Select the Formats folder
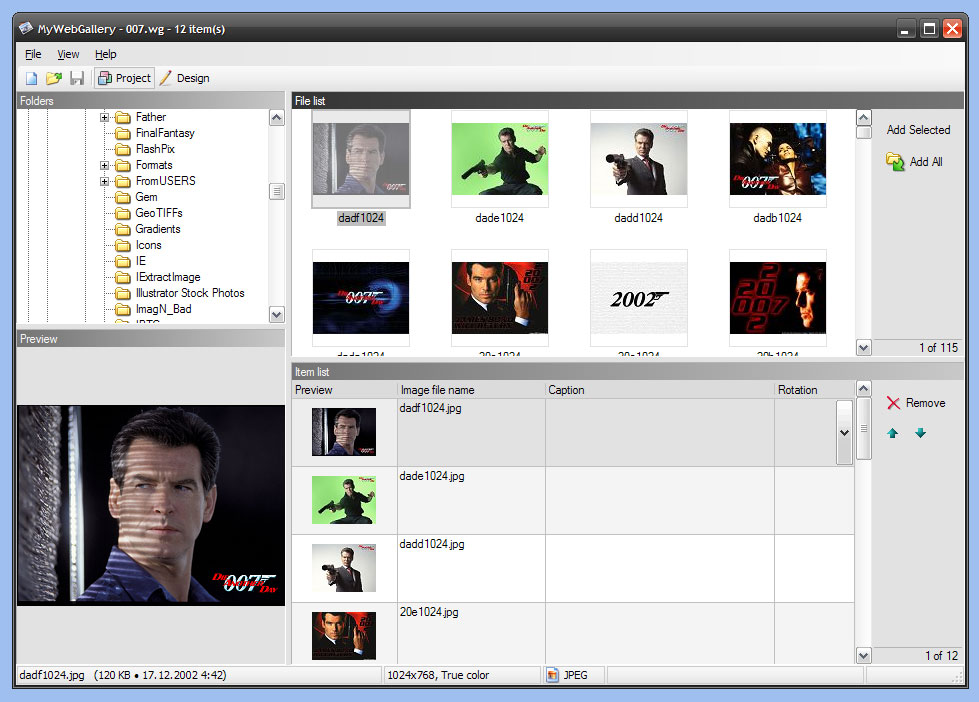Viewport: 979px width, 702px height. tap(154, 165)
